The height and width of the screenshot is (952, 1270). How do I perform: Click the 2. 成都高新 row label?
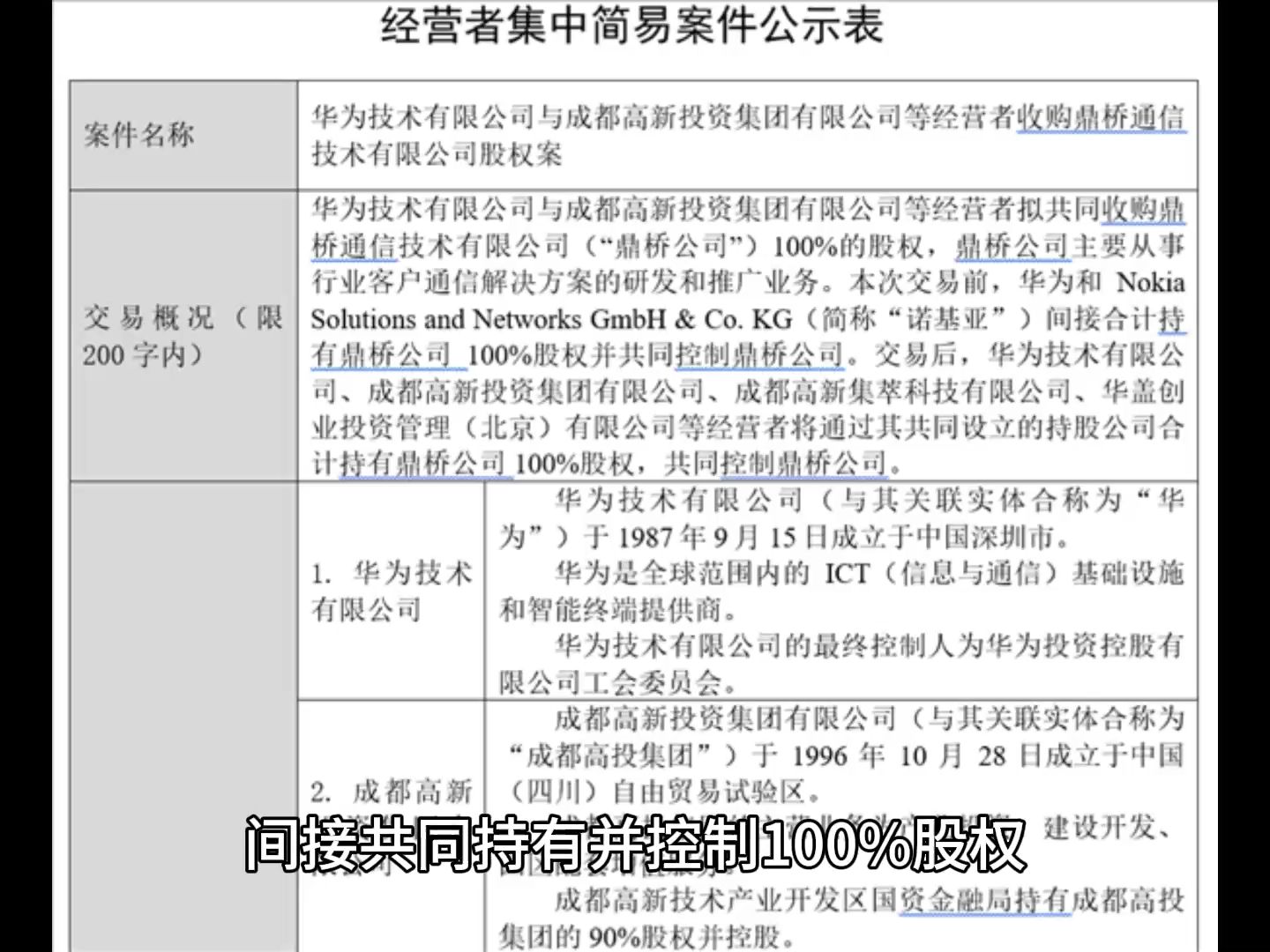(392, 791)
